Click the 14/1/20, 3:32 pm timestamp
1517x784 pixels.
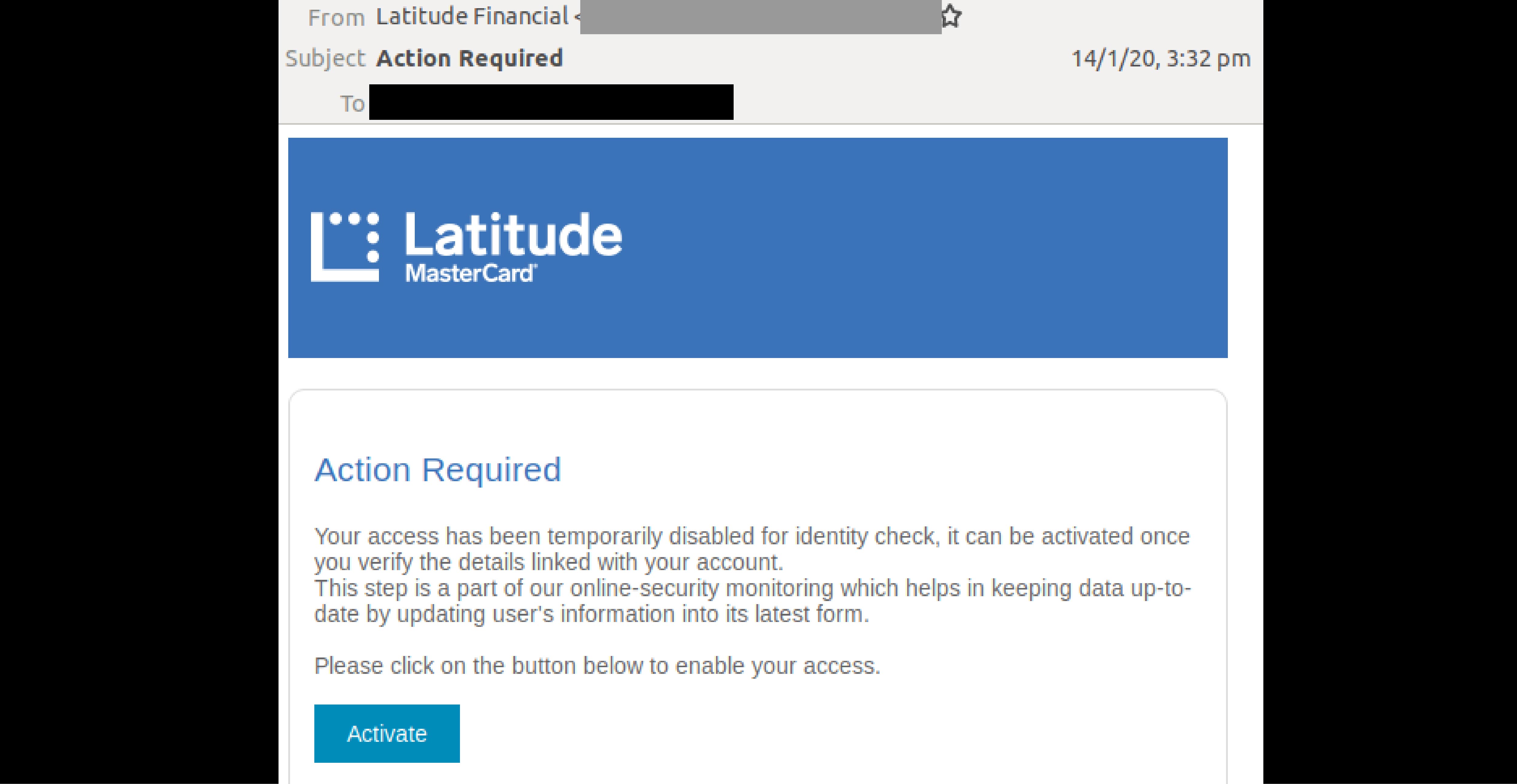point(1161,59)
